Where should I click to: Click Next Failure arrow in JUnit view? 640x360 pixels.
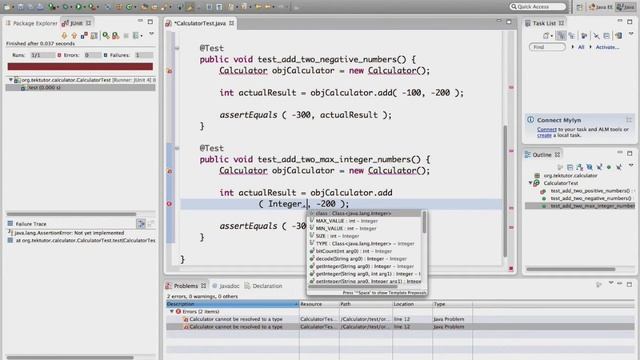tap(64, 36)
